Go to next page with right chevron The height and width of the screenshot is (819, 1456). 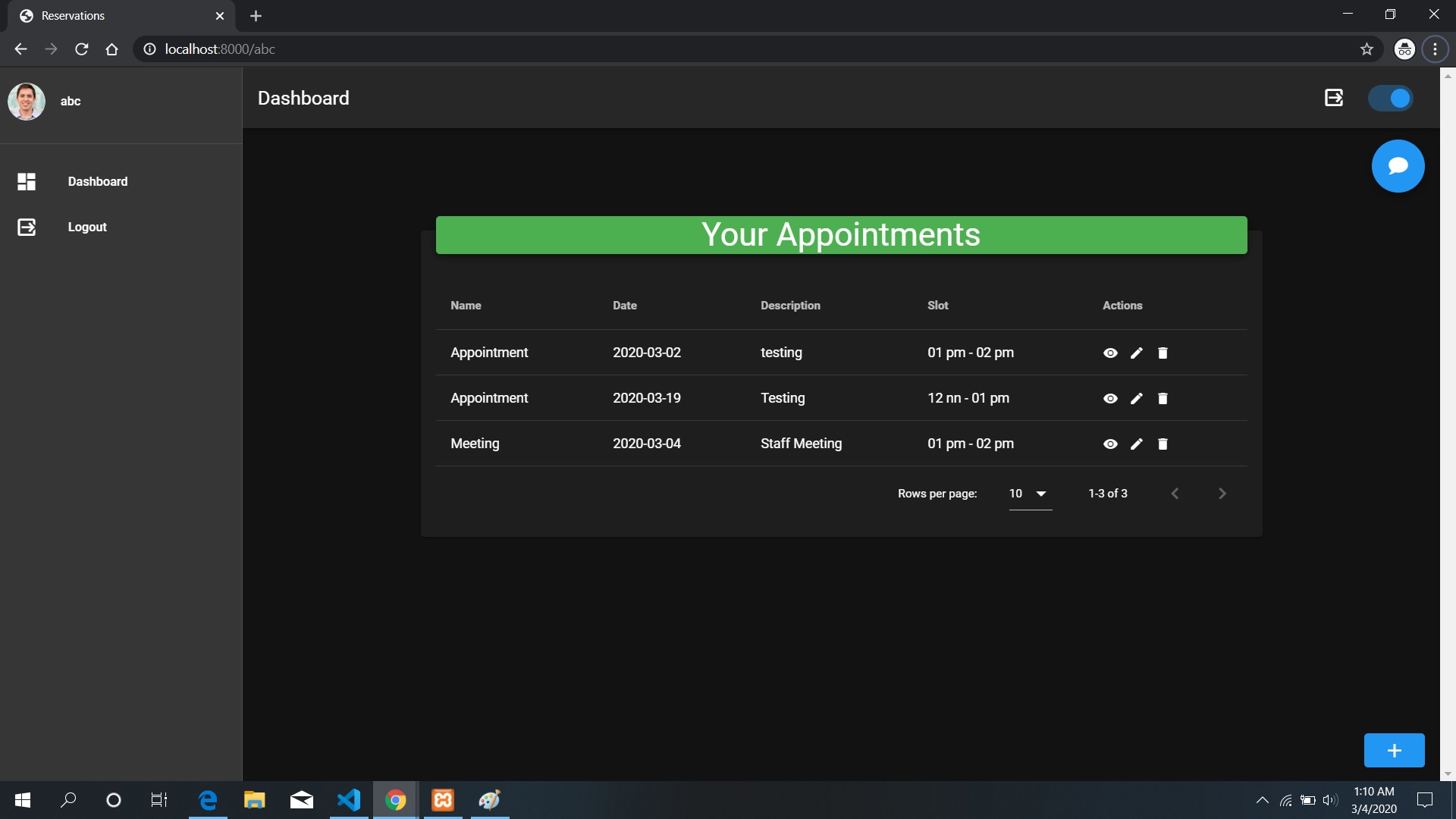(x=1222, y=493)
